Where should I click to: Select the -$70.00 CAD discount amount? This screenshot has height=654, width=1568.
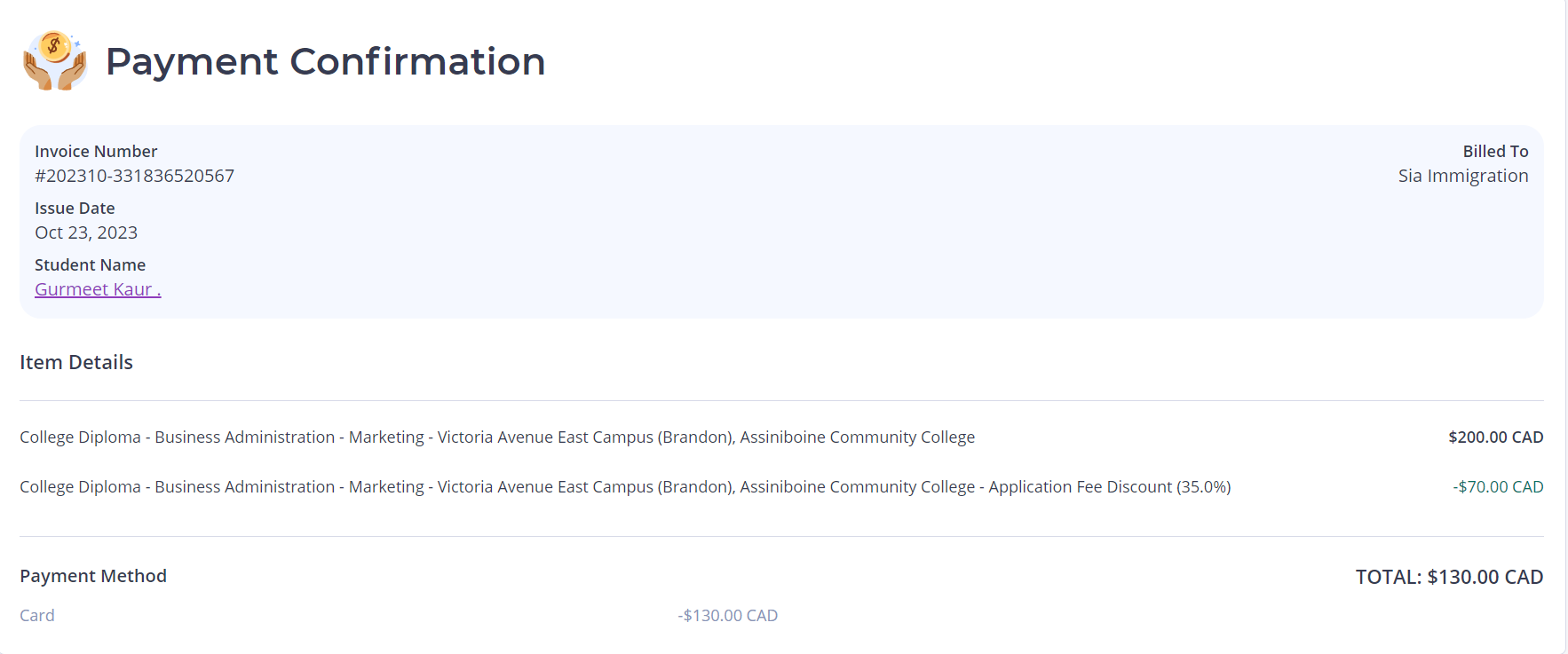[x=1498, y=487]
